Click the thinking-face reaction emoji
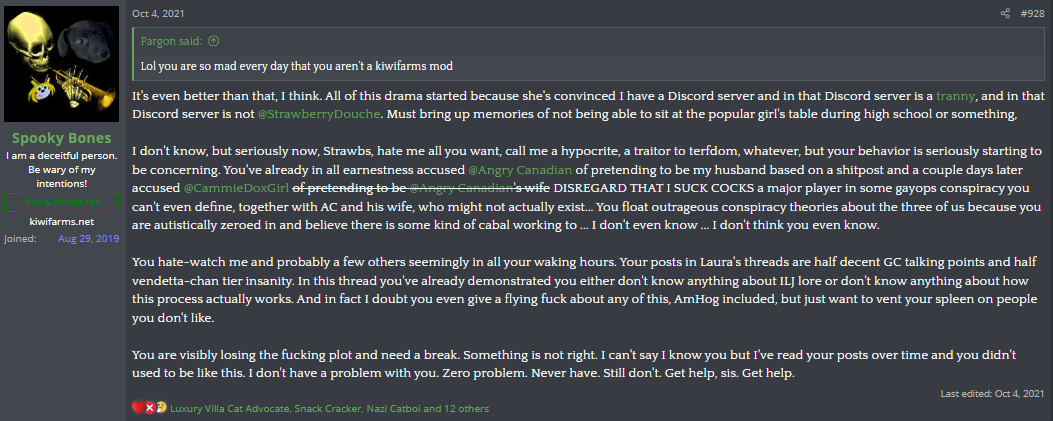 pyautogui.click(x=161, y=408)
